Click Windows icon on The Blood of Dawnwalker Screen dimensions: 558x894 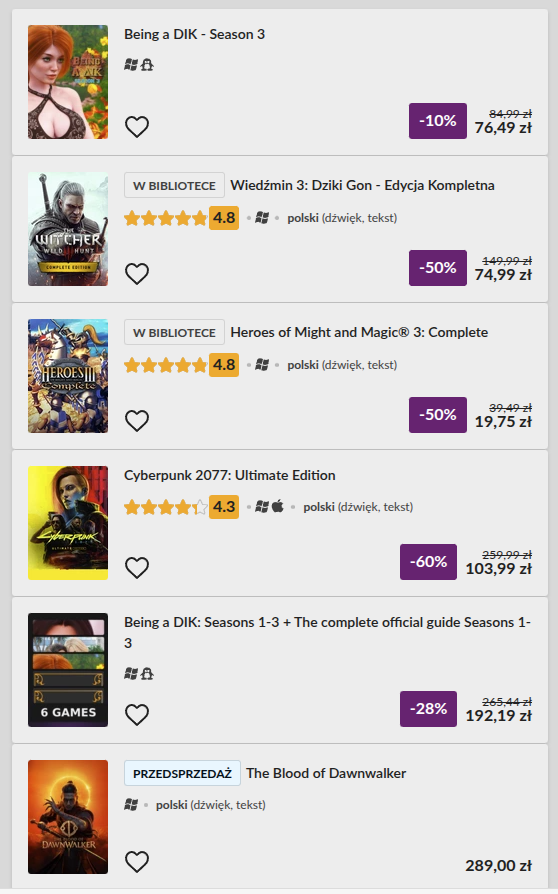pos(131,805)
